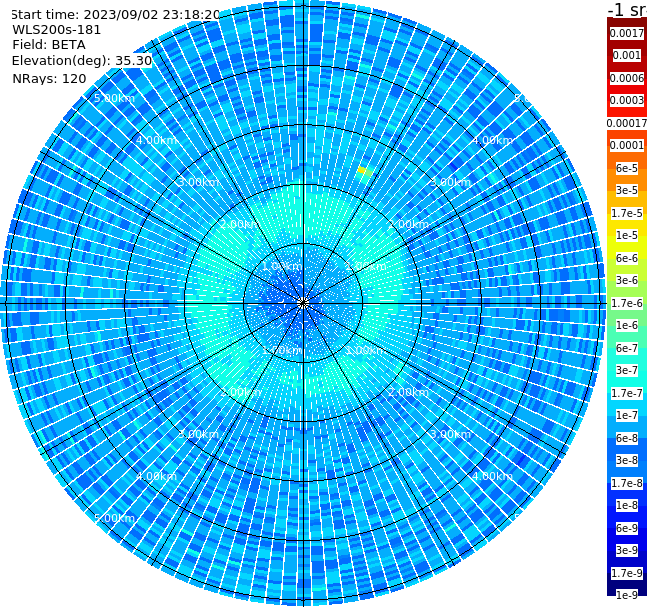Click the scan origin at the plot center
Screen dimensions: 647x607
tap(303, 303)
